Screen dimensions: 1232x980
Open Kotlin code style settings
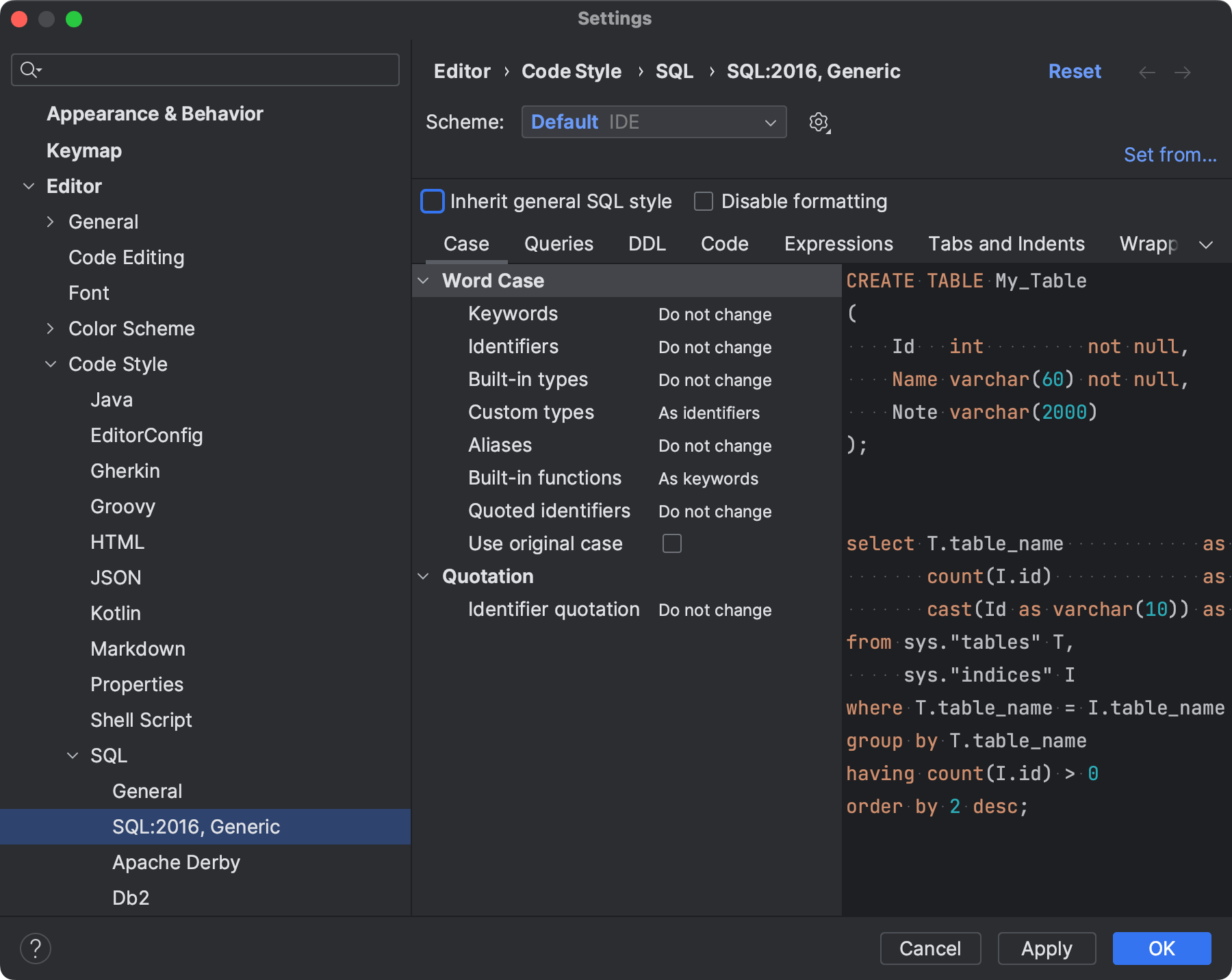coord(115,612)
